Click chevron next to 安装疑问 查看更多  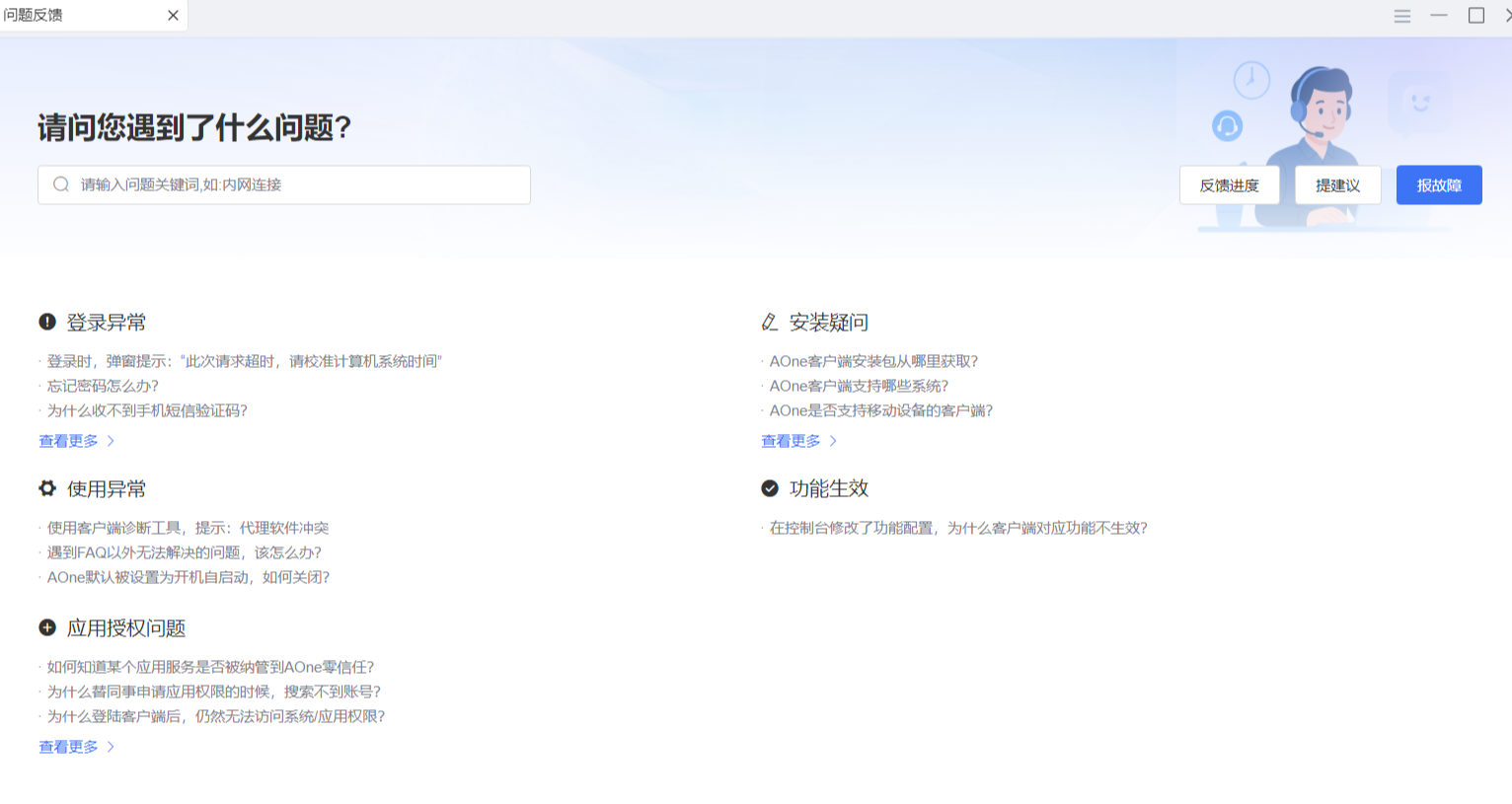(x=833, y=441)
